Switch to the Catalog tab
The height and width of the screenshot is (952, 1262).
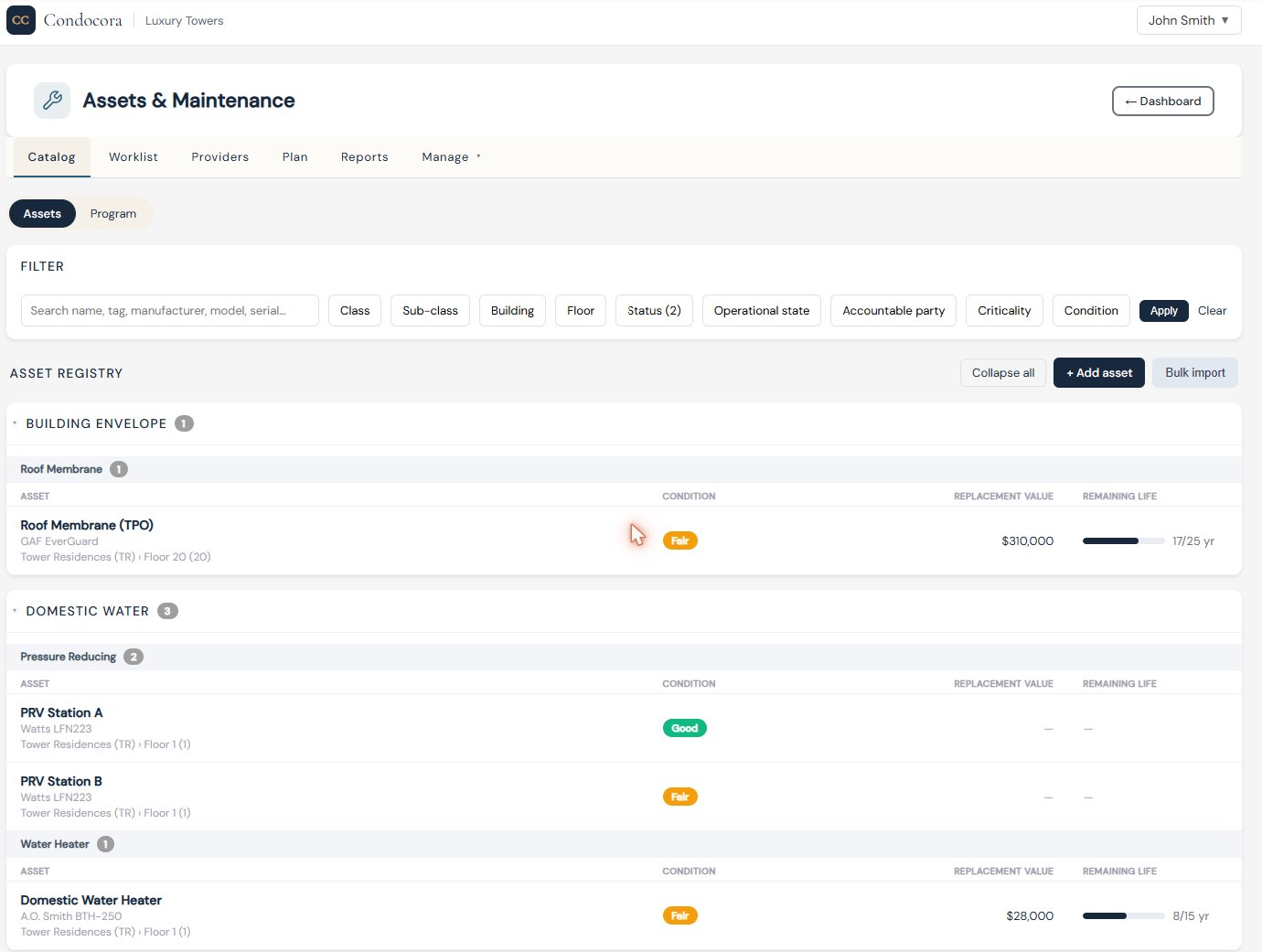[52, 157]
